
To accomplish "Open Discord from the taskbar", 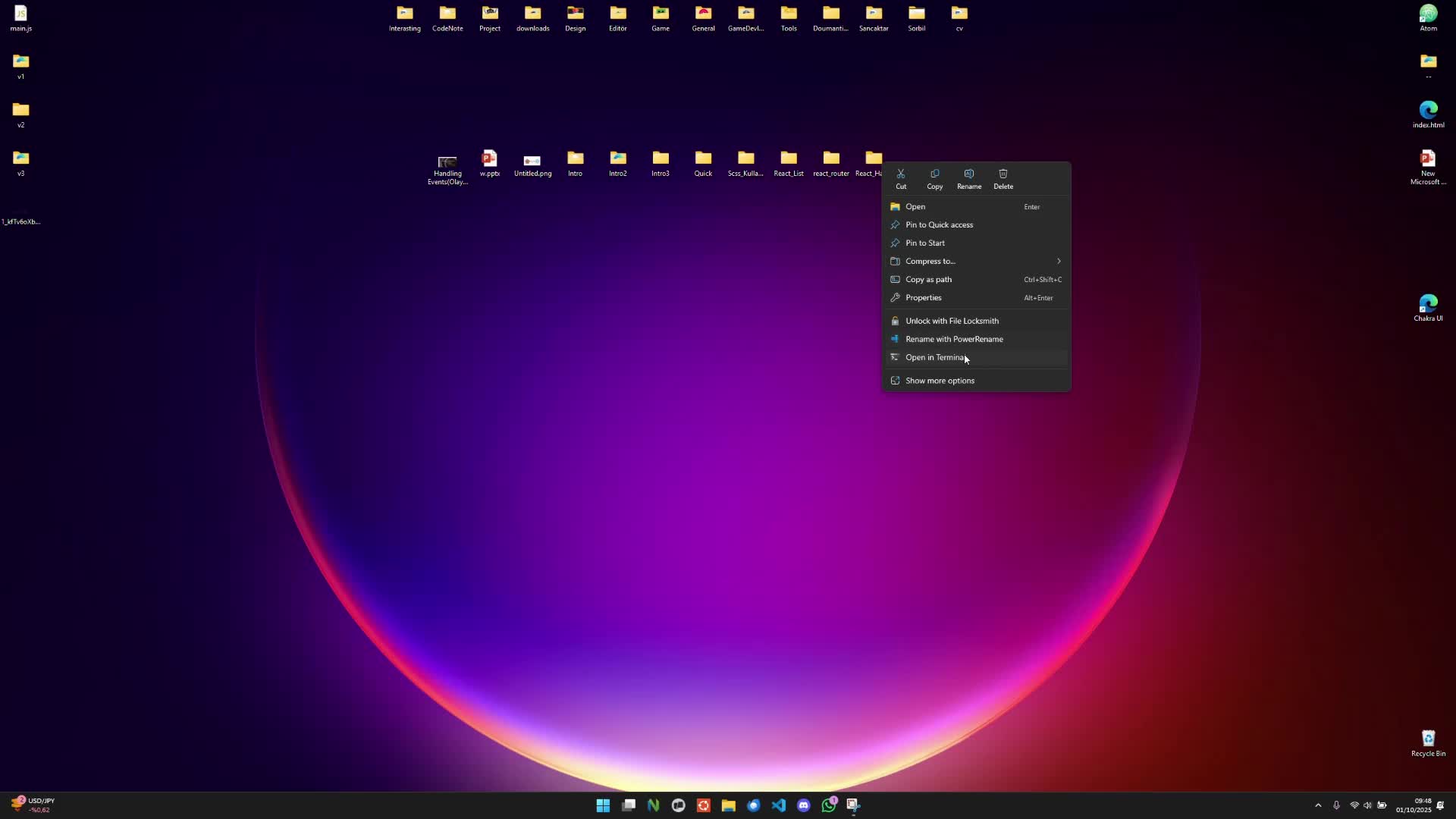I will pos(804,805).
